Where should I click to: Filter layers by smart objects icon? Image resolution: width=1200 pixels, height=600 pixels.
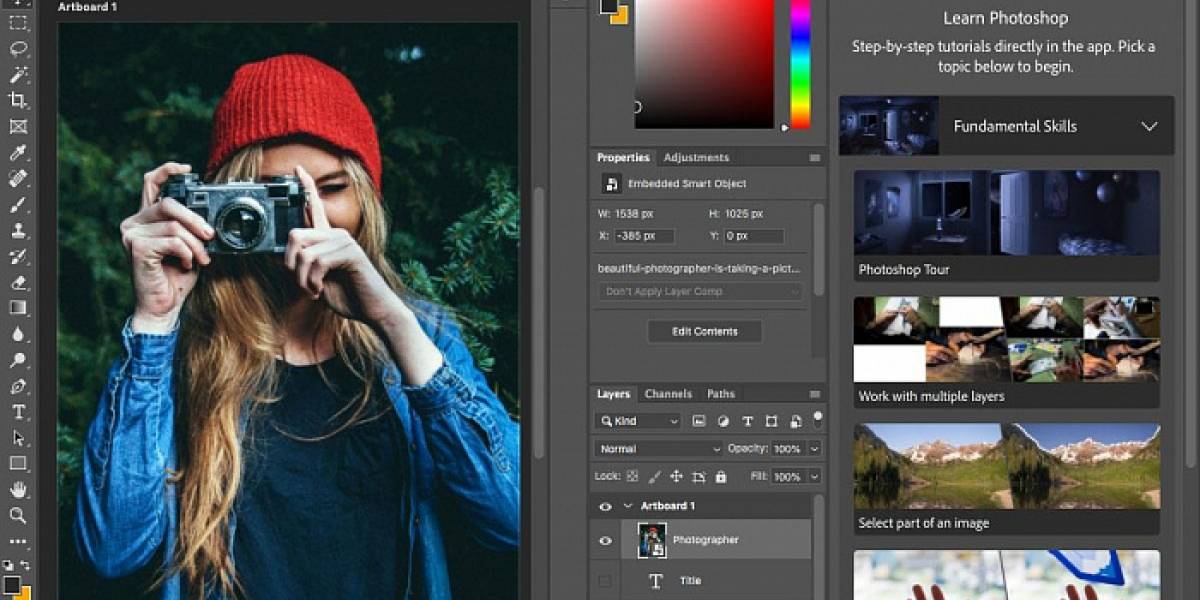point(795,422)
